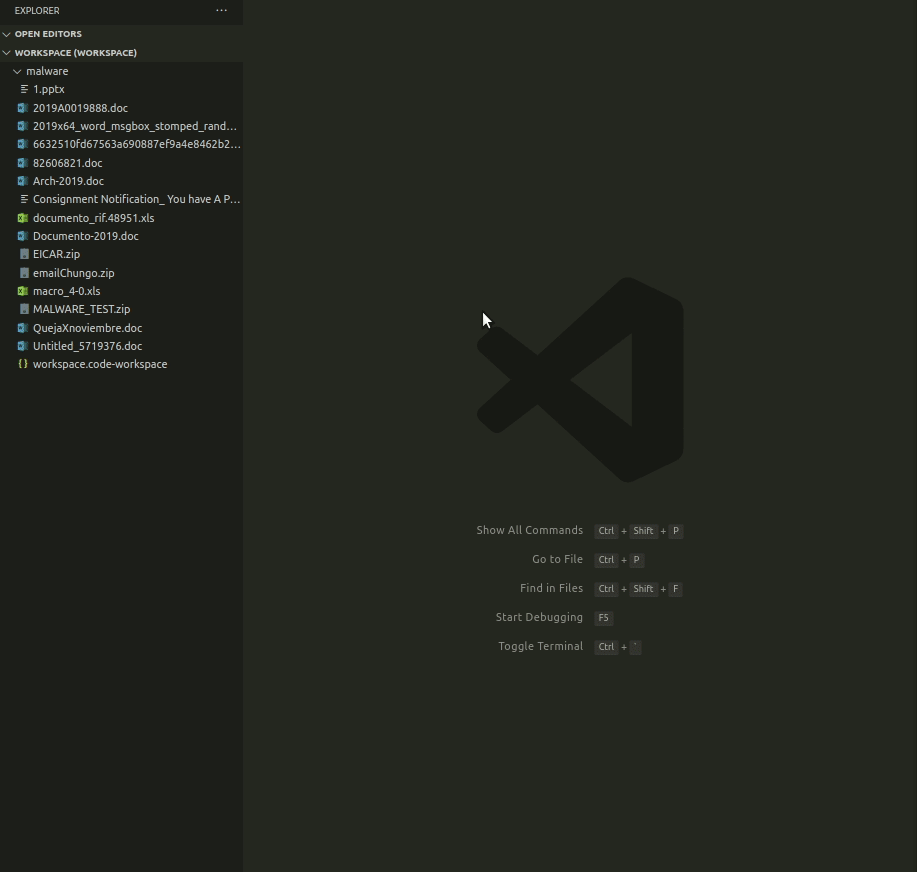Open the 82606821.doc file

[67, 163]
